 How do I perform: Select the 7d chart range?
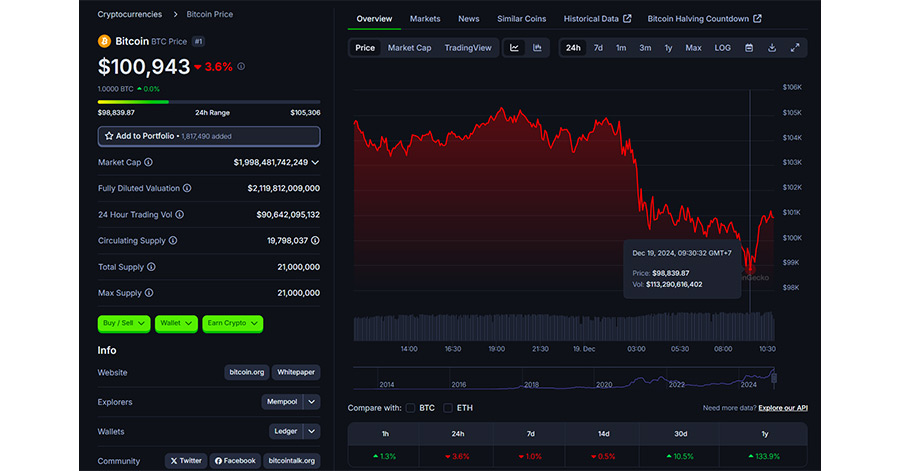[598, 48]
